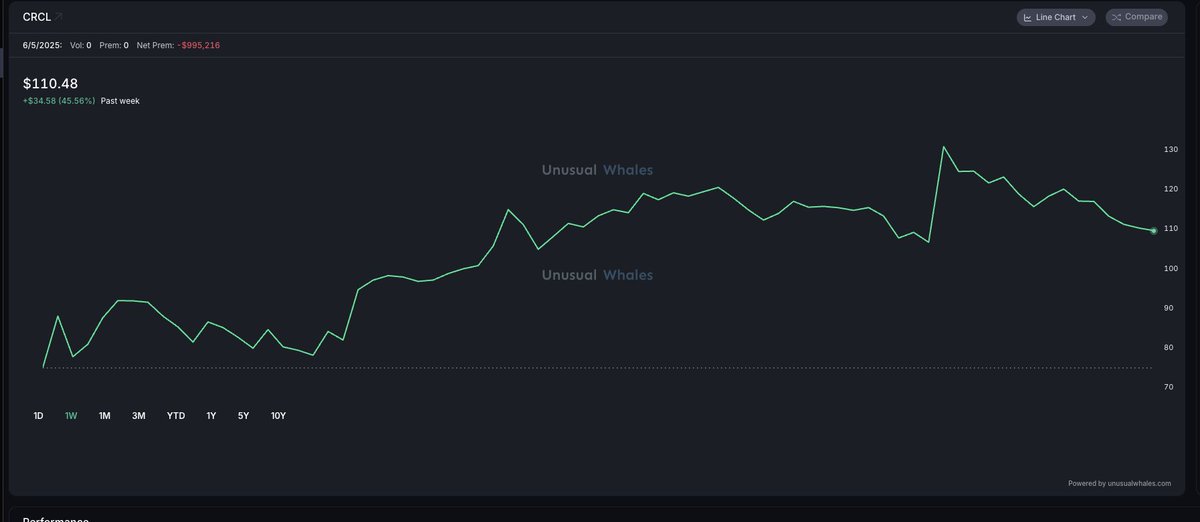Click the line chart icon in selector

pyautogui.click(x=1028, y=17)
